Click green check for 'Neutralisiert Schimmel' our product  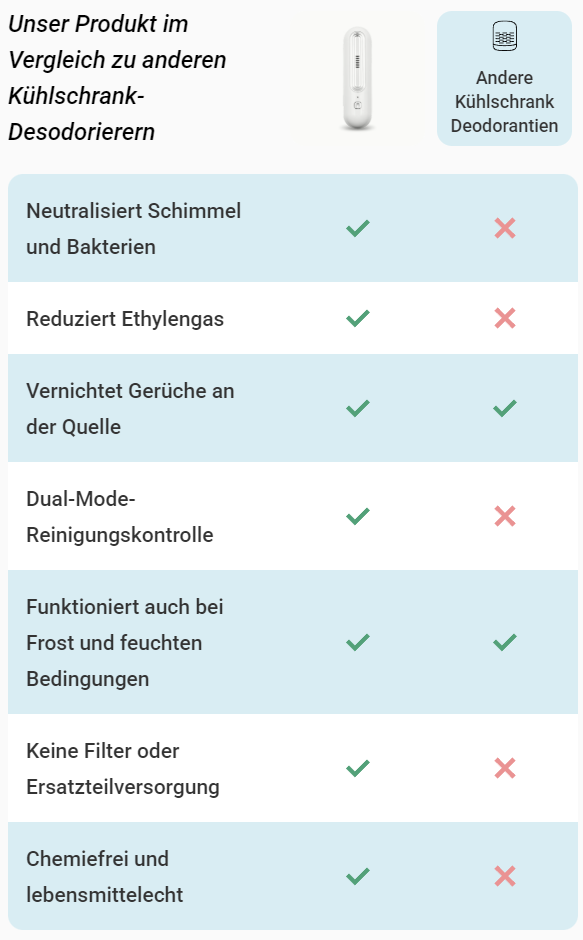[x=358, y=228]
